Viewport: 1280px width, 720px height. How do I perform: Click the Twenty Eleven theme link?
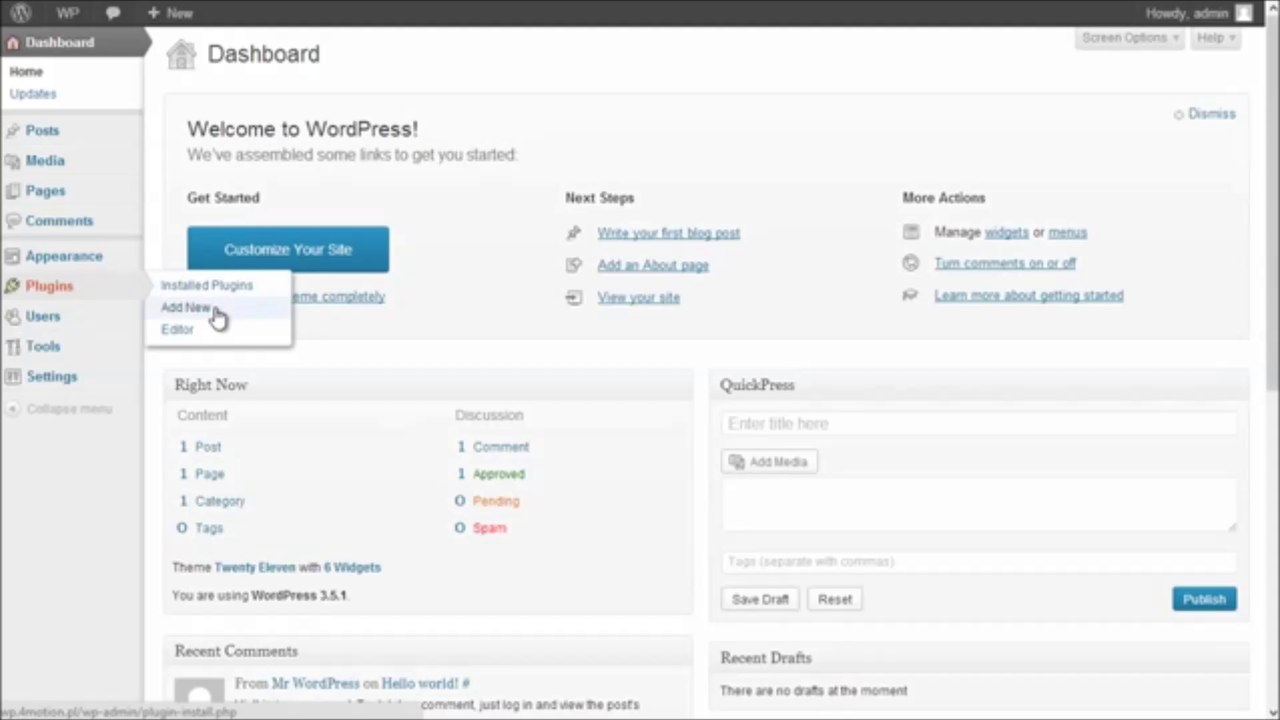click(x=255, y=567)
